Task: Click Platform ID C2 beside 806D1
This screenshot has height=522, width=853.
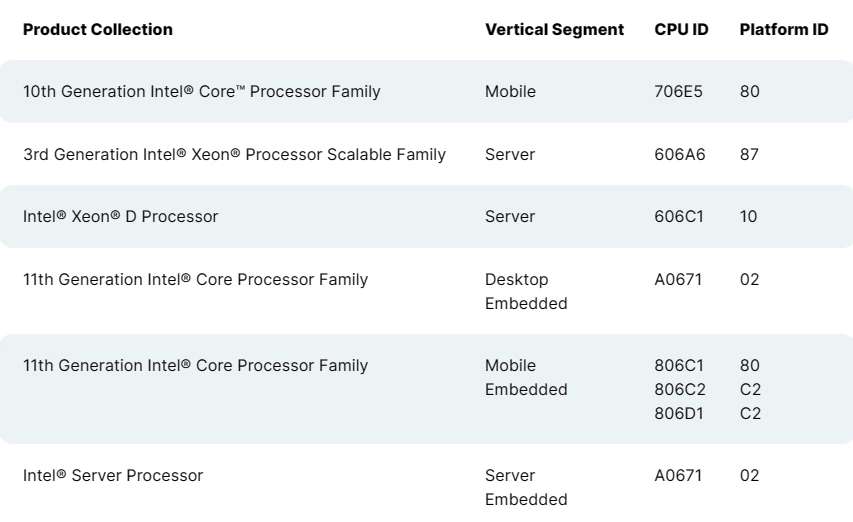Action: (x=750, y=413)
